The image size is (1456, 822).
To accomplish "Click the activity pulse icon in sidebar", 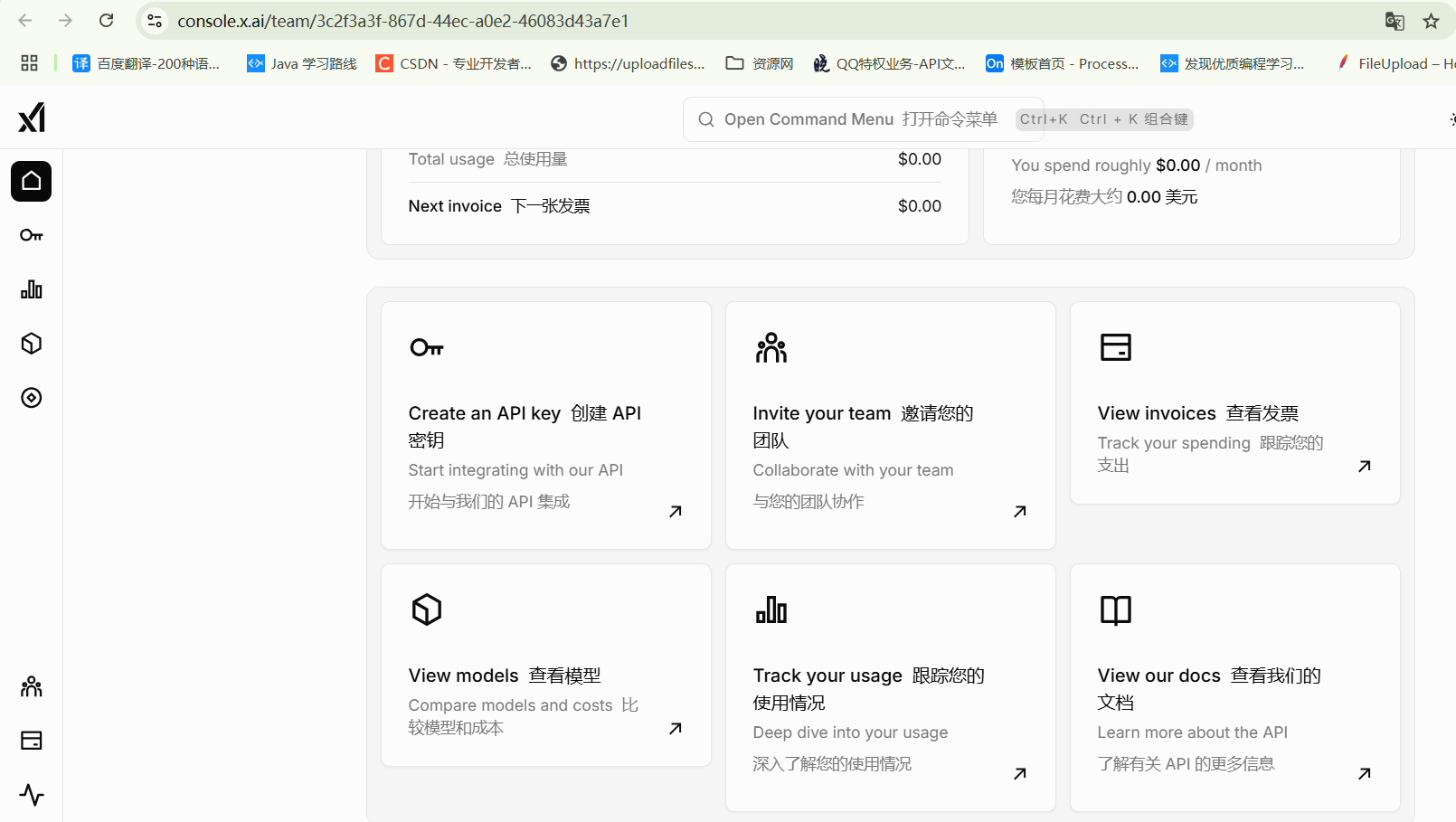I will tap(32, 795).
